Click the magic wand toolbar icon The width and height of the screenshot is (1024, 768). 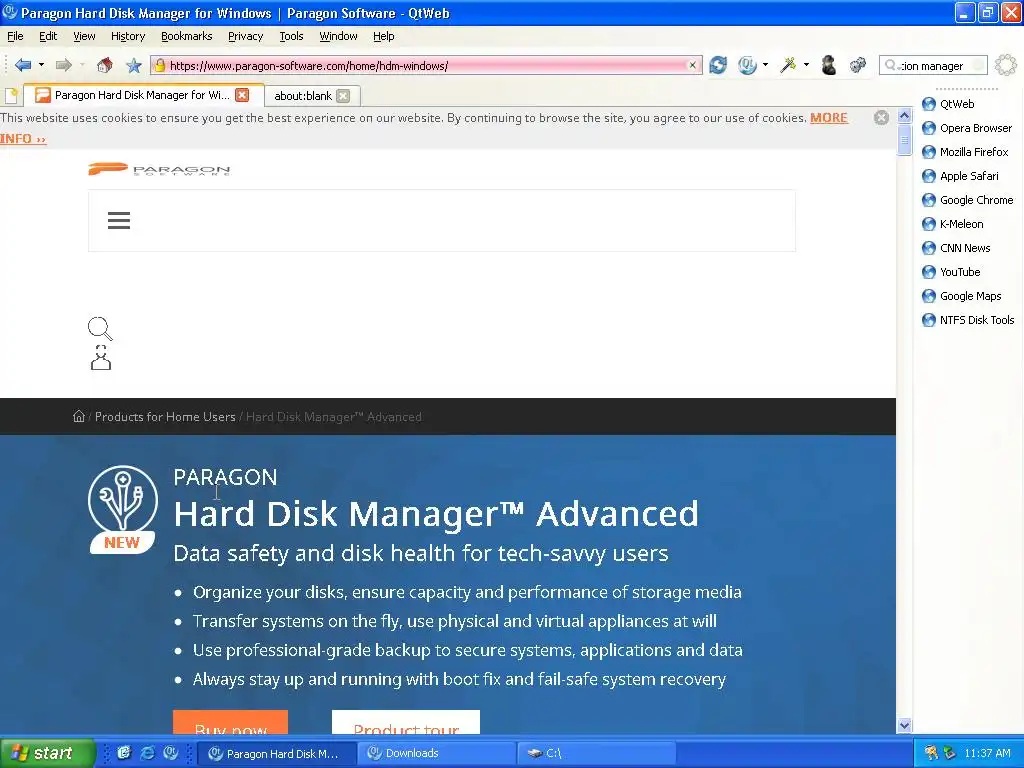tap(788, 65)
